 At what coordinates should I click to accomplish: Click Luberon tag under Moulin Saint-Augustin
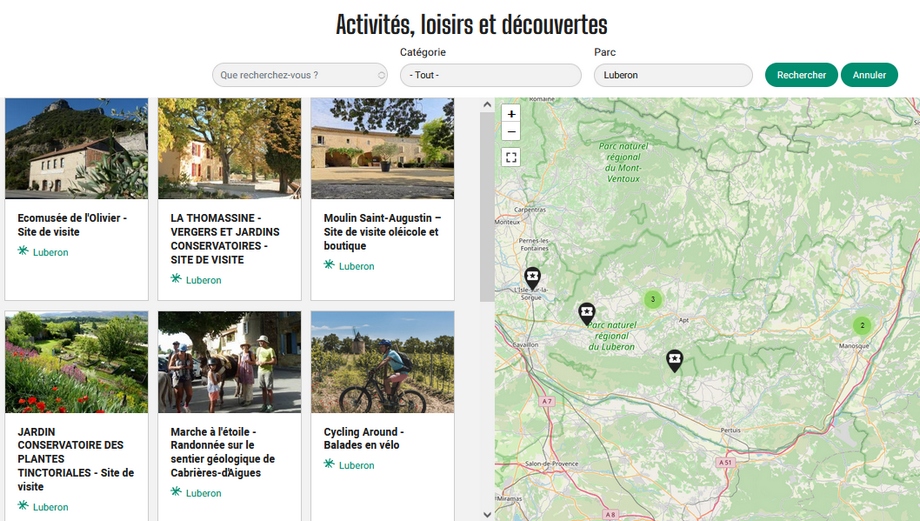[357, 266]
